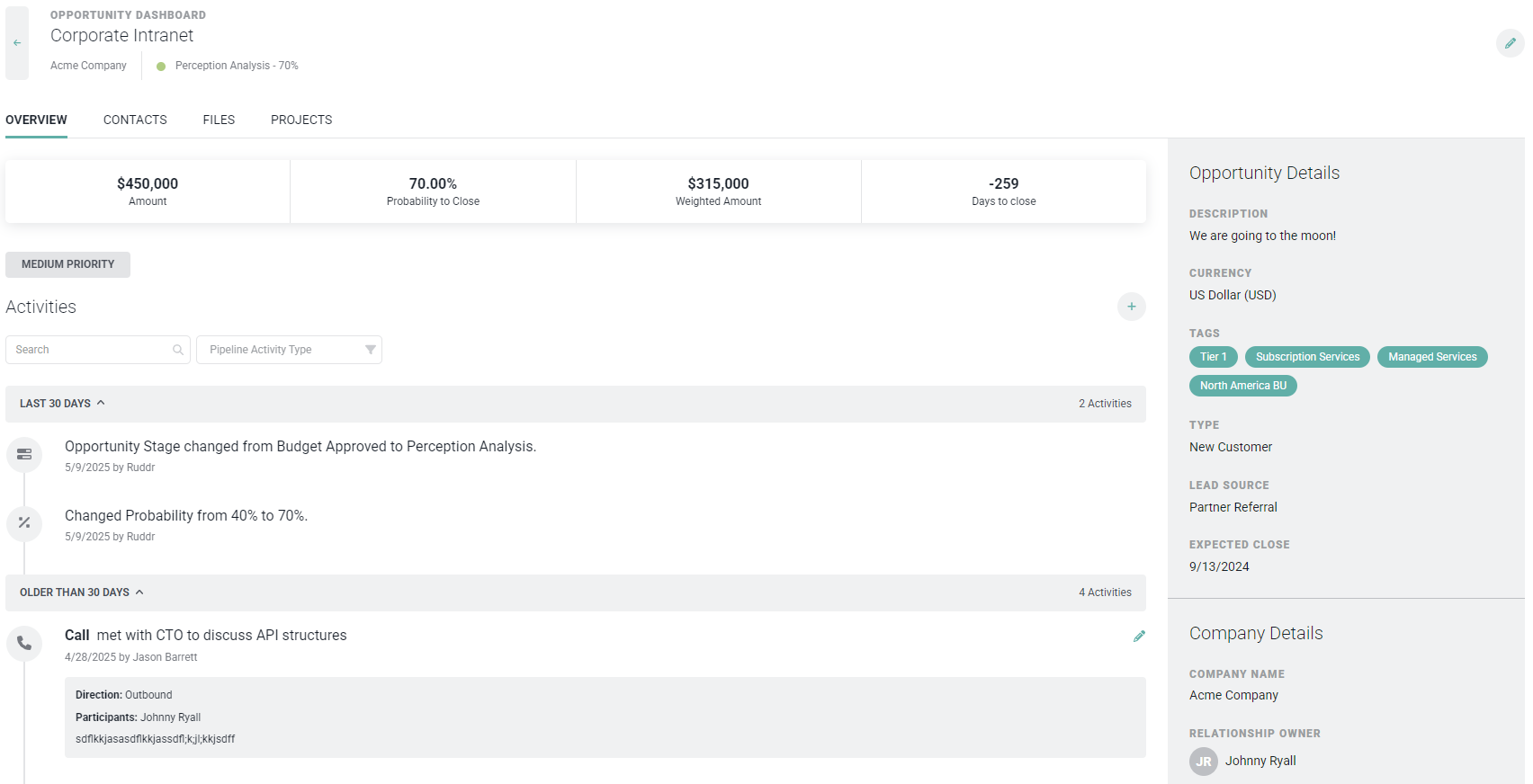This screenshot has height=784, width=1533.
Task: Open the Pipeline Activity Type dropdown
Action: pyautogui.click(x=289, y=350)
